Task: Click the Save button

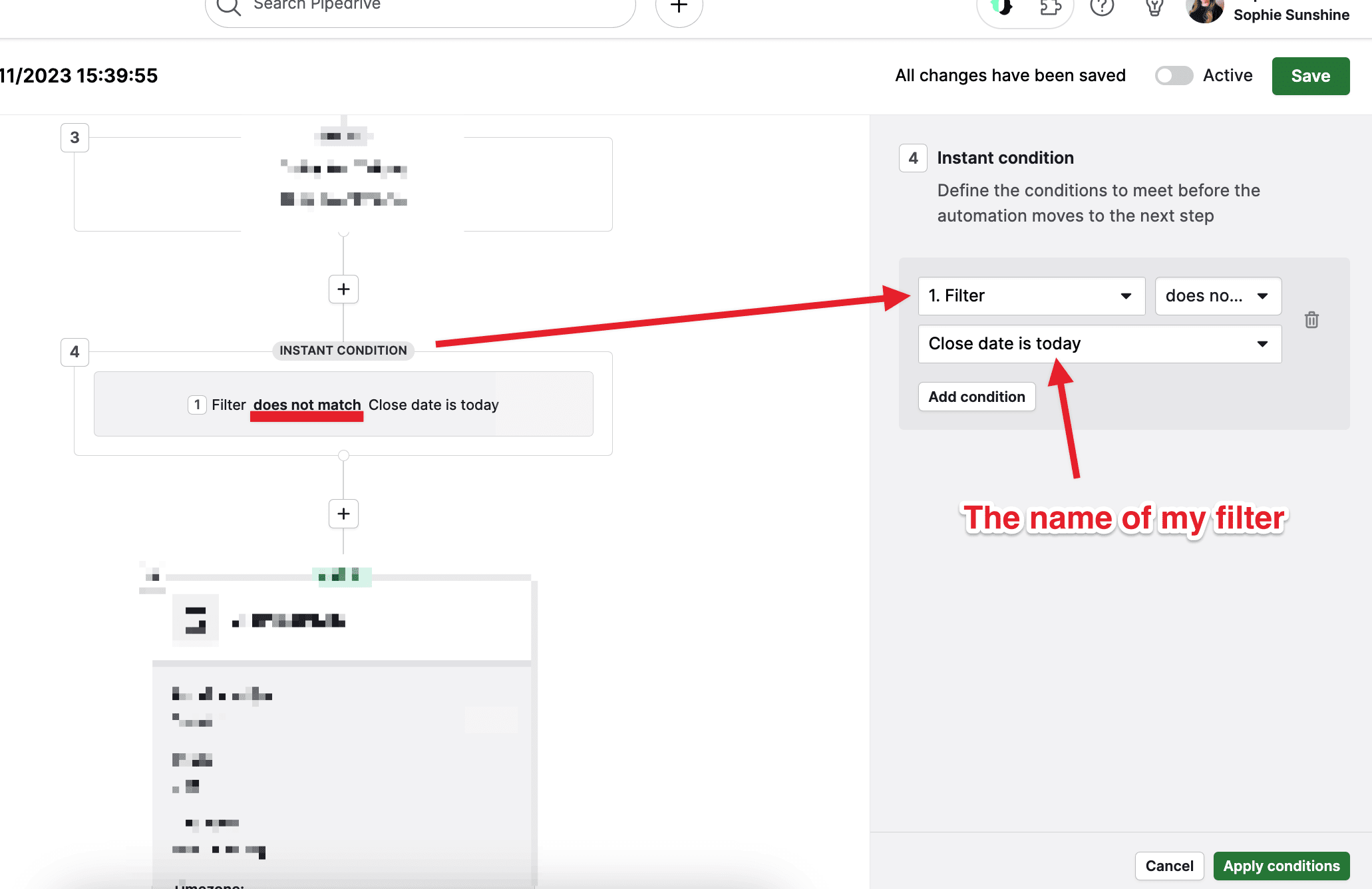Action: [x=1310, y=76]
